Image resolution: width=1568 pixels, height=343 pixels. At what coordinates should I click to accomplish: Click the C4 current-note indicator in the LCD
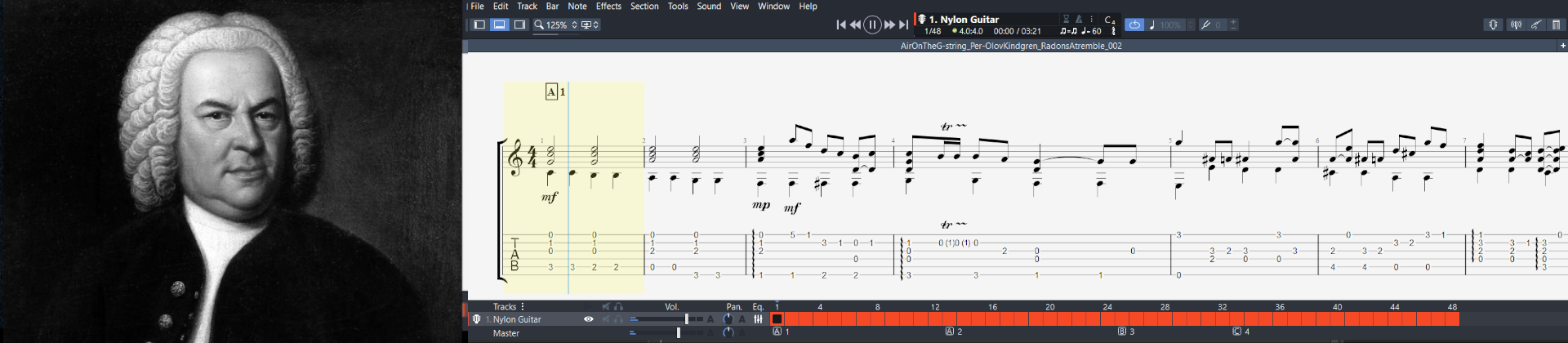click(1109, 20)
